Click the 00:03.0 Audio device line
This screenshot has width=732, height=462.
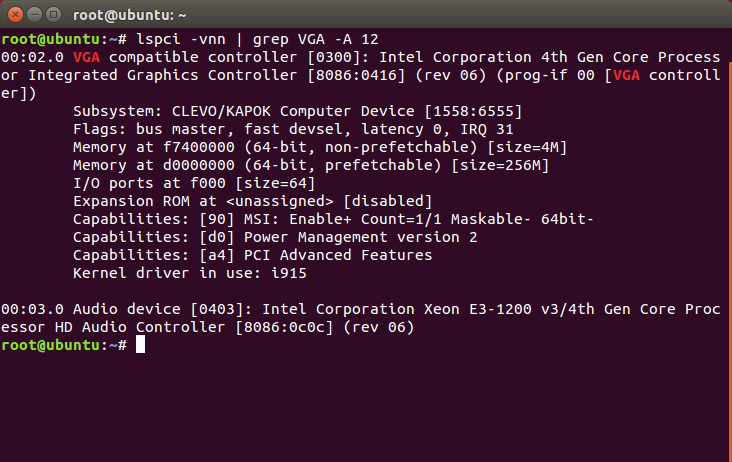point(361,318)
